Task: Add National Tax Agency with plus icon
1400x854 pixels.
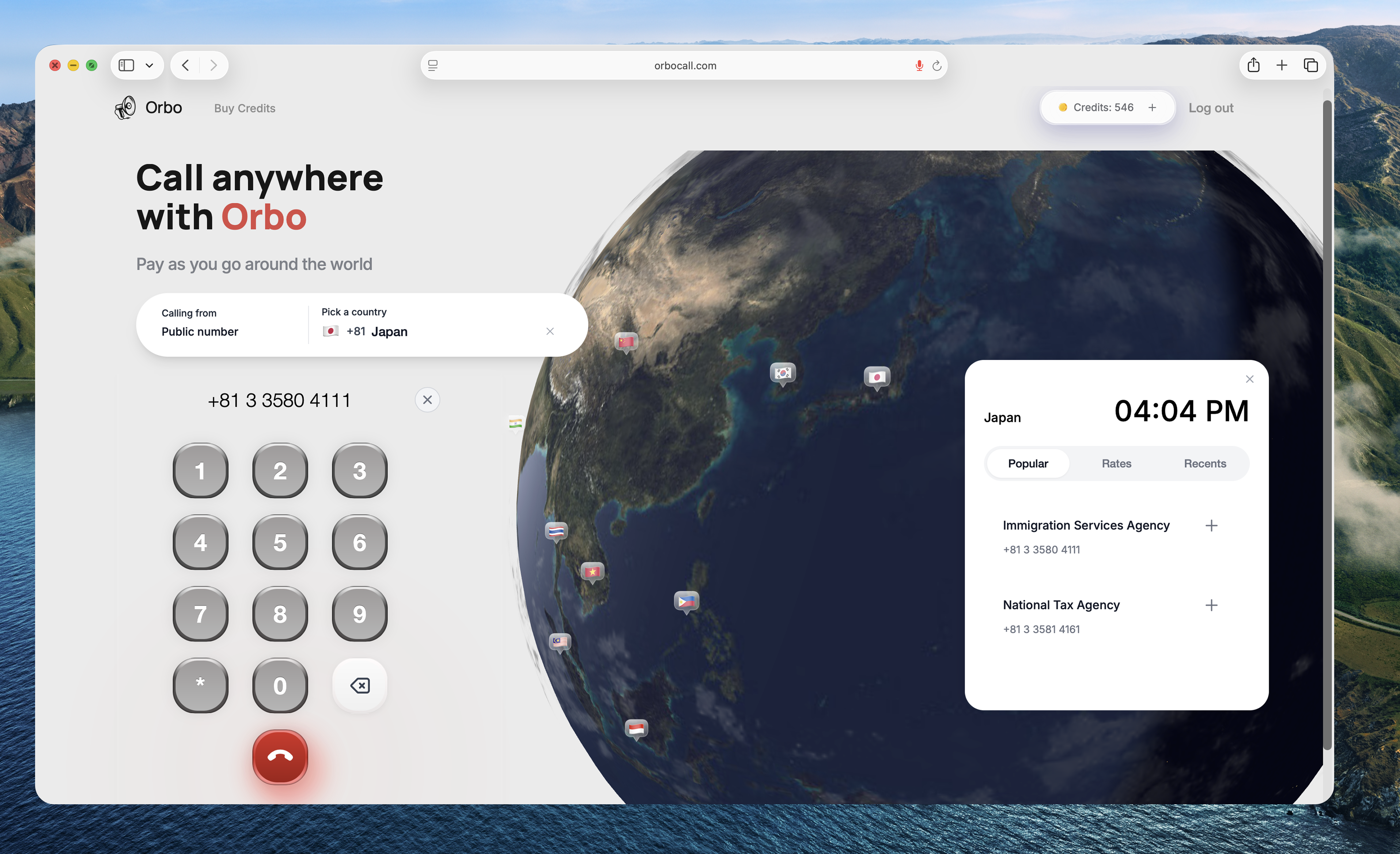Action: [1211, 605]
